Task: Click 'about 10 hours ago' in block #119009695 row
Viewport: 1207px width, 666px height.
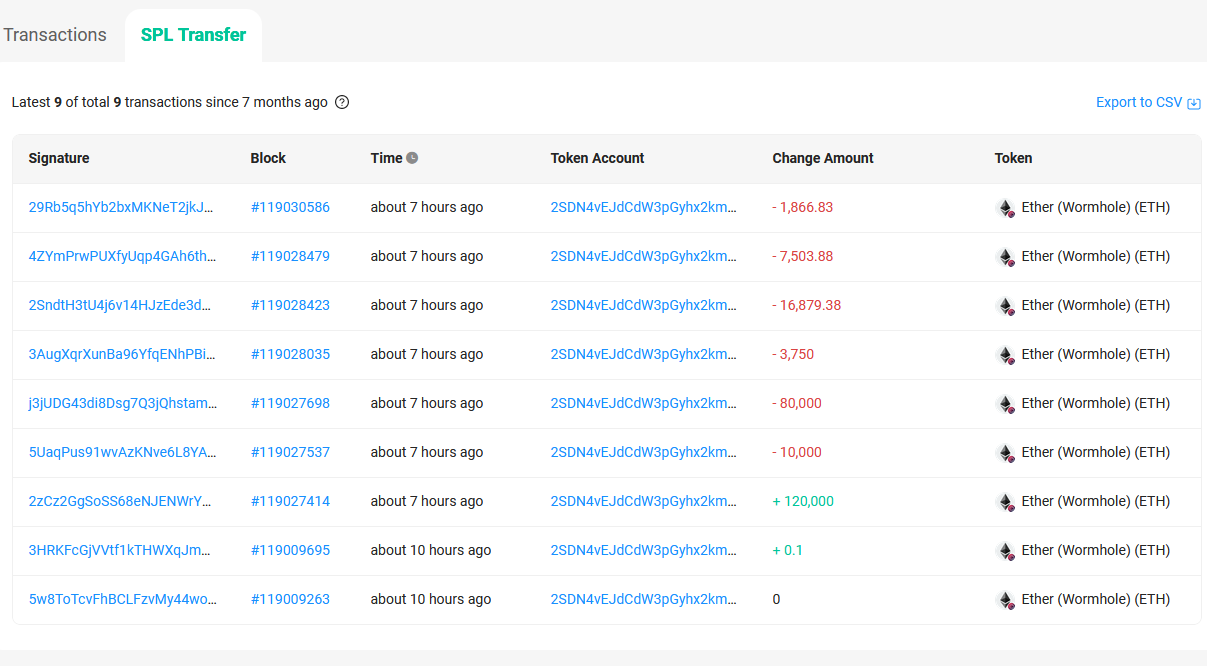Action: coord(431,550)
